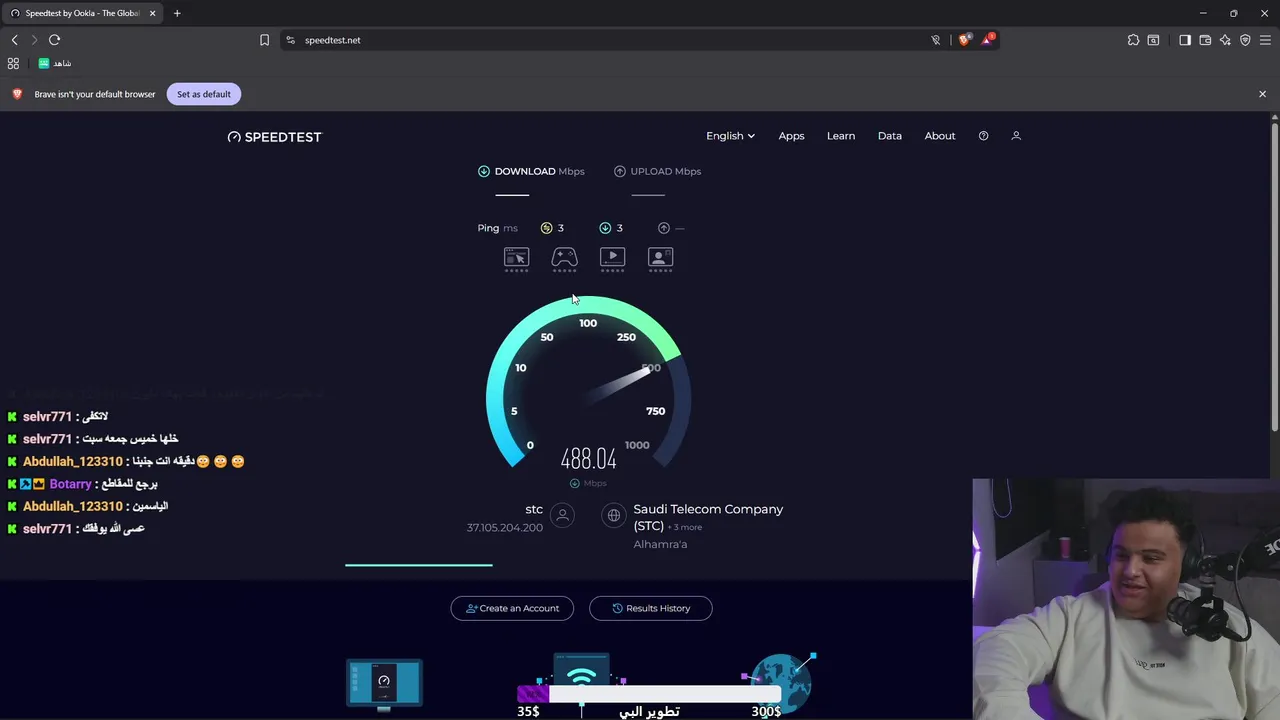Click the UPLOAD Mbps label

pos(666,171)
